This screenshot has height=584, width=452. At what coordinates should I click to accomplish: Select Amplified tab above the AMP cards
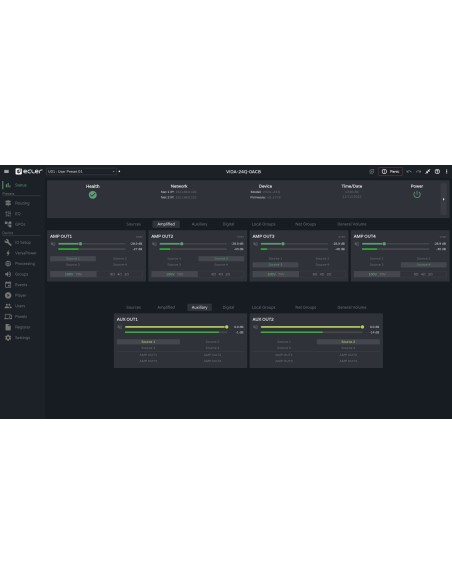tap(166, 224)
